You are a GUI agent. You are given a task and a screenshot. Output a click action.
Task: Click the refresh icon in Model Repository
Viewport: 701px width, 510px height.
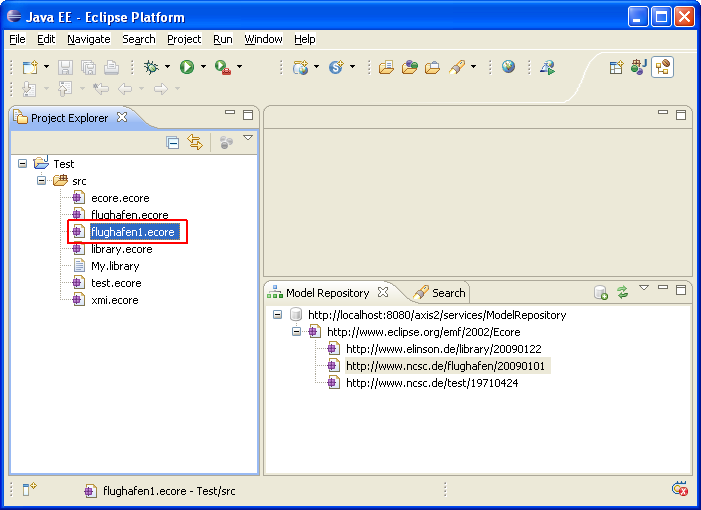click(x=623, y=292)
